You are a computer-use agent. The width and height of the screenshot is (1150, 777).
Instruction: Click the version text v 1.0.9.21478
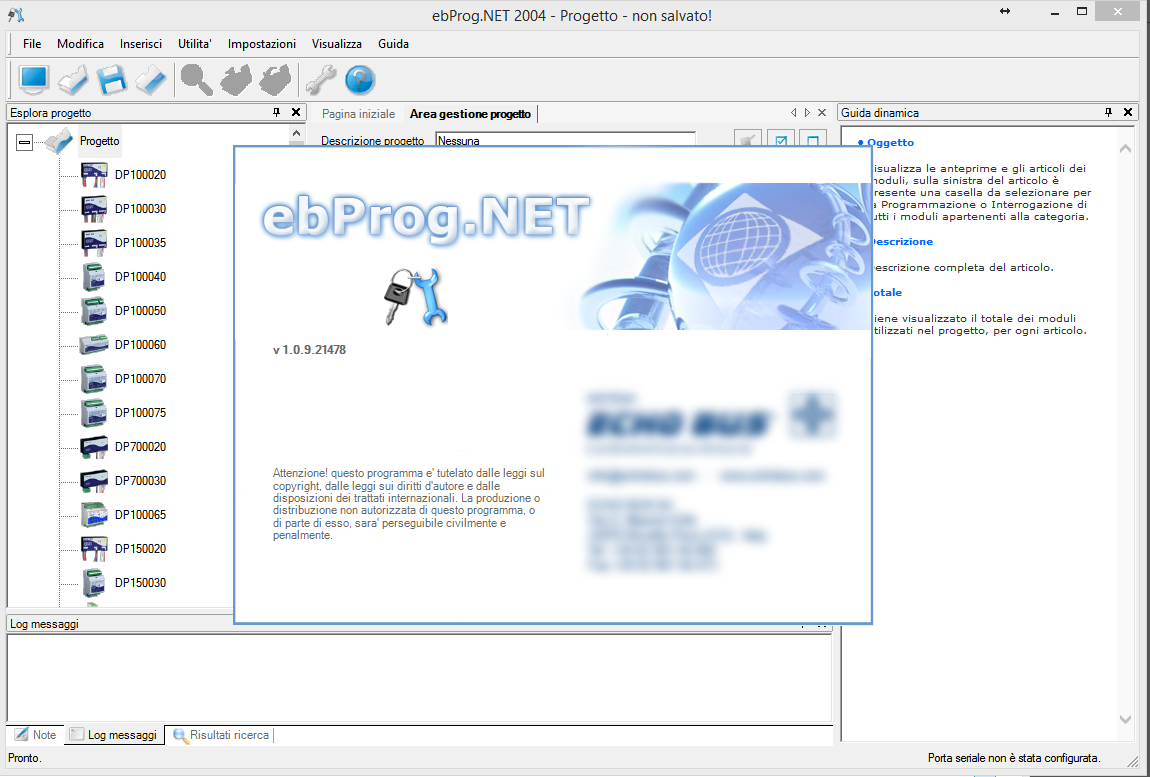310,350
